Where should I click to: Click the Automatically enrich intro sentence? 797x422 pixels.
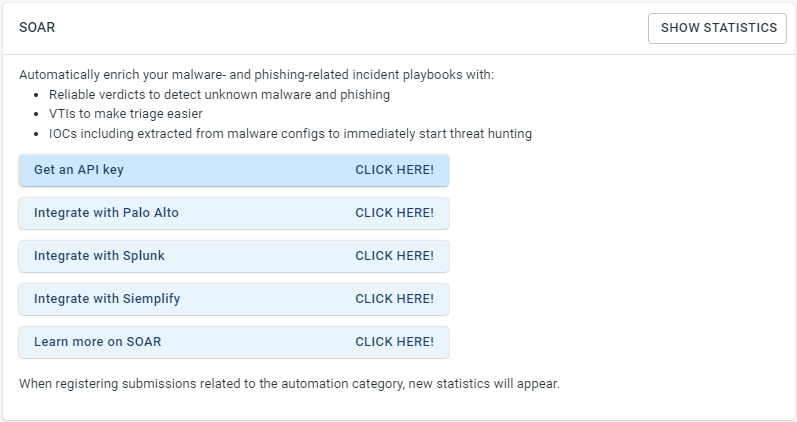(257, 75)
